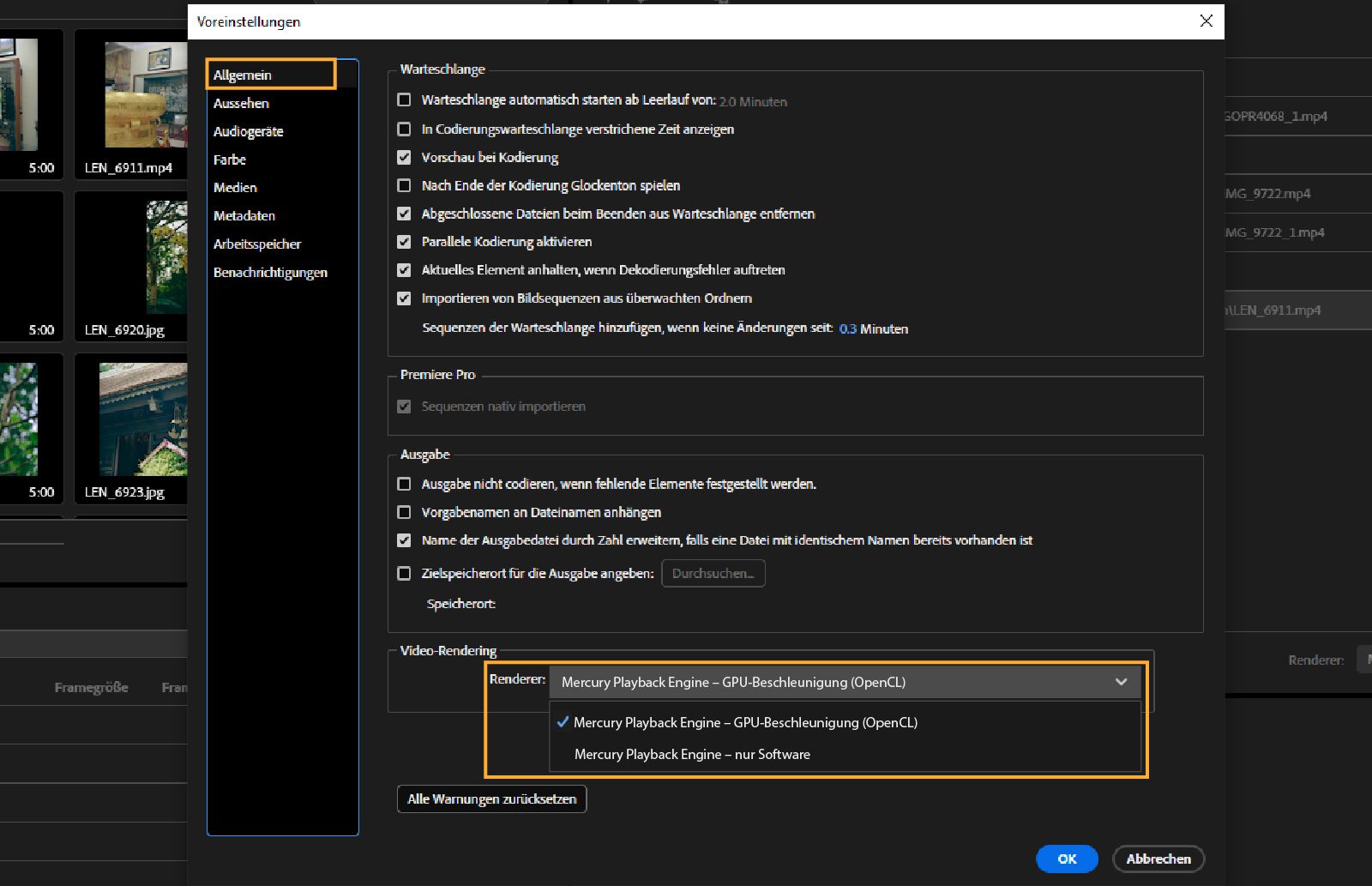Select the Arbeitsspeicher category

point(257,244)
